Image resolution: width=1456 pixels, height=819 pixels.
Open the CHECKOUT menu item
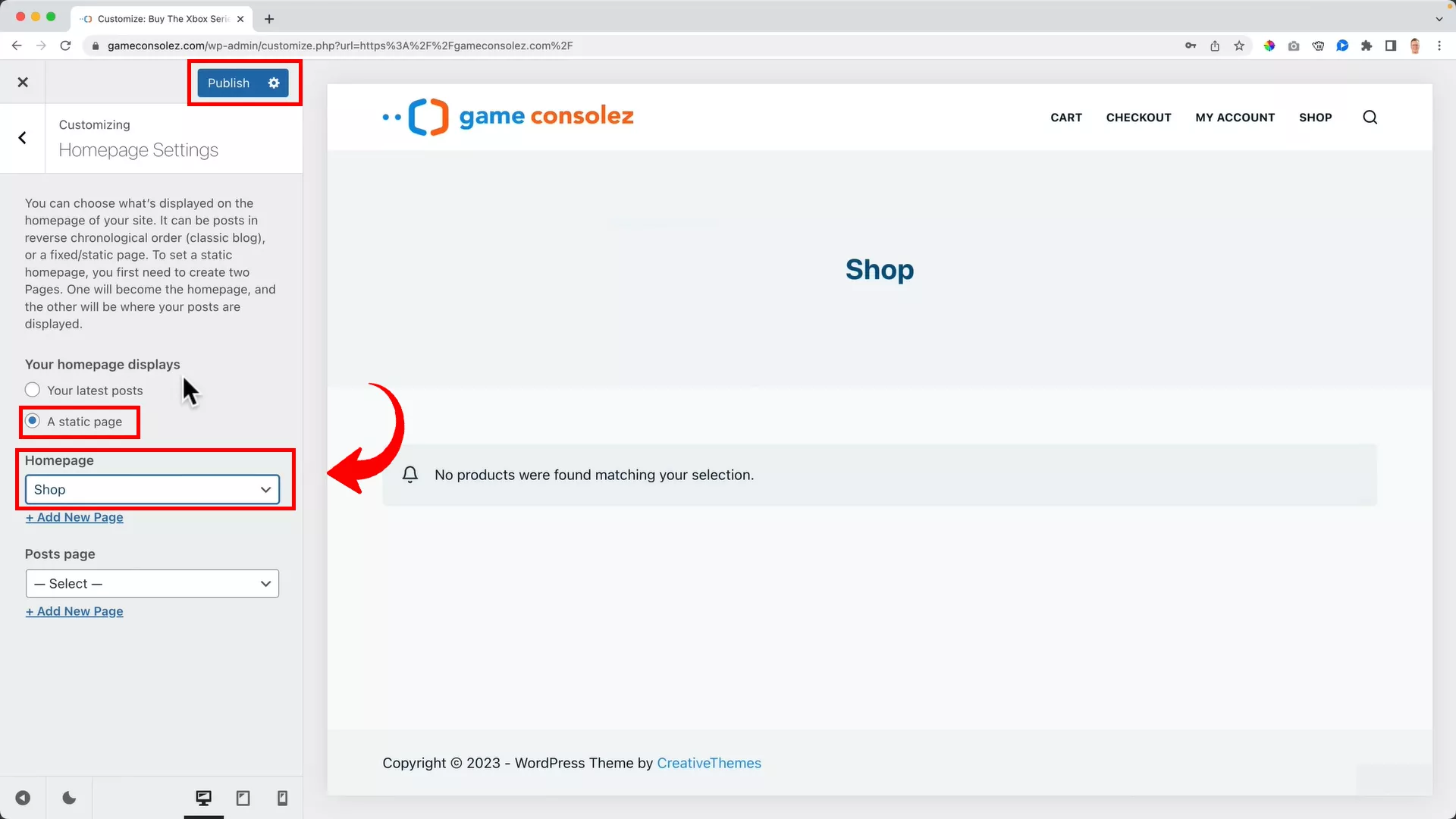(1138, 118)
